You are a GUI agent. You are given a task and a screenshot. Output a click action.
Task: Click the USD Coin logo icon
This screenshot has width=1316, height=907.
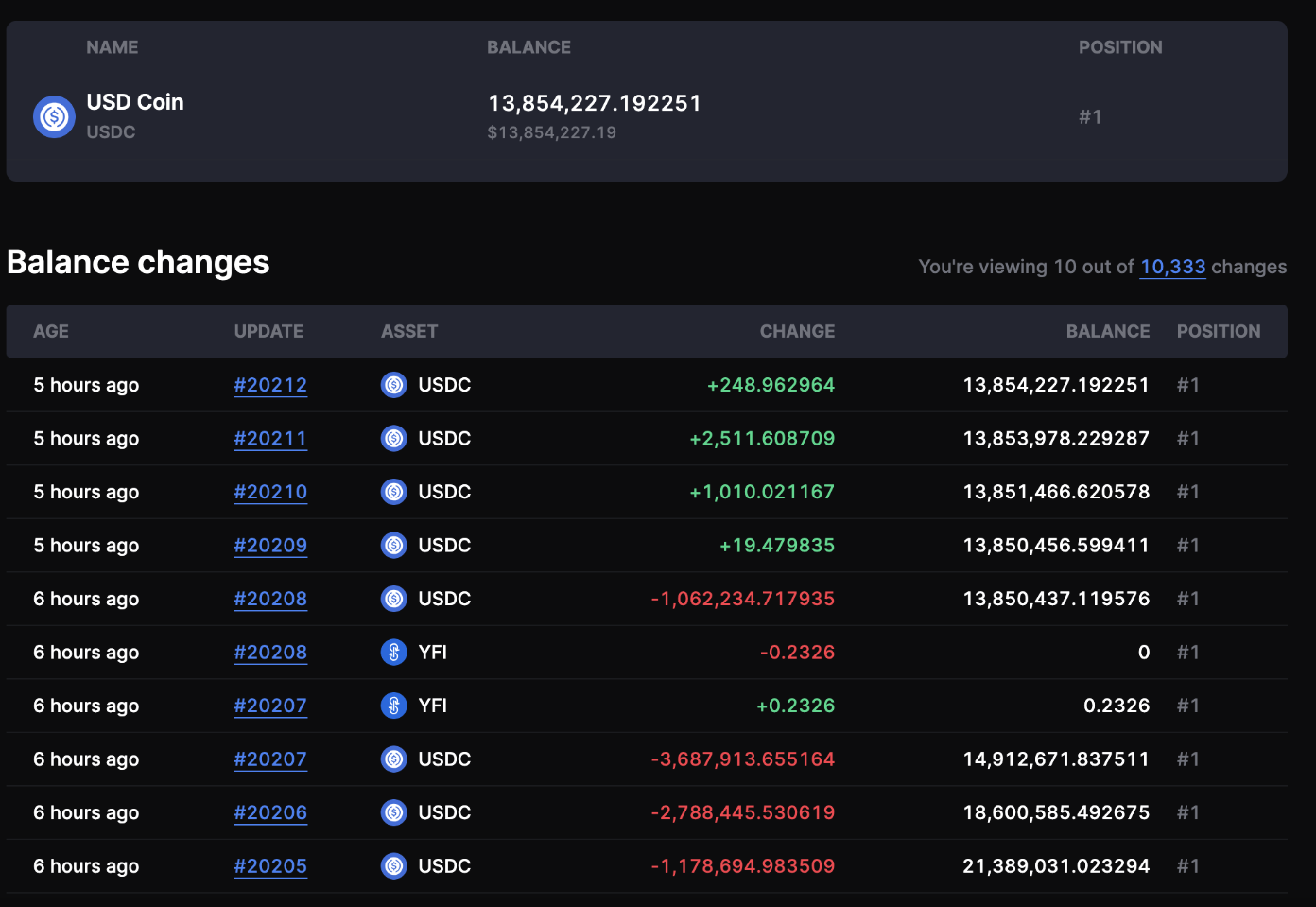click(x=54, y=116)
